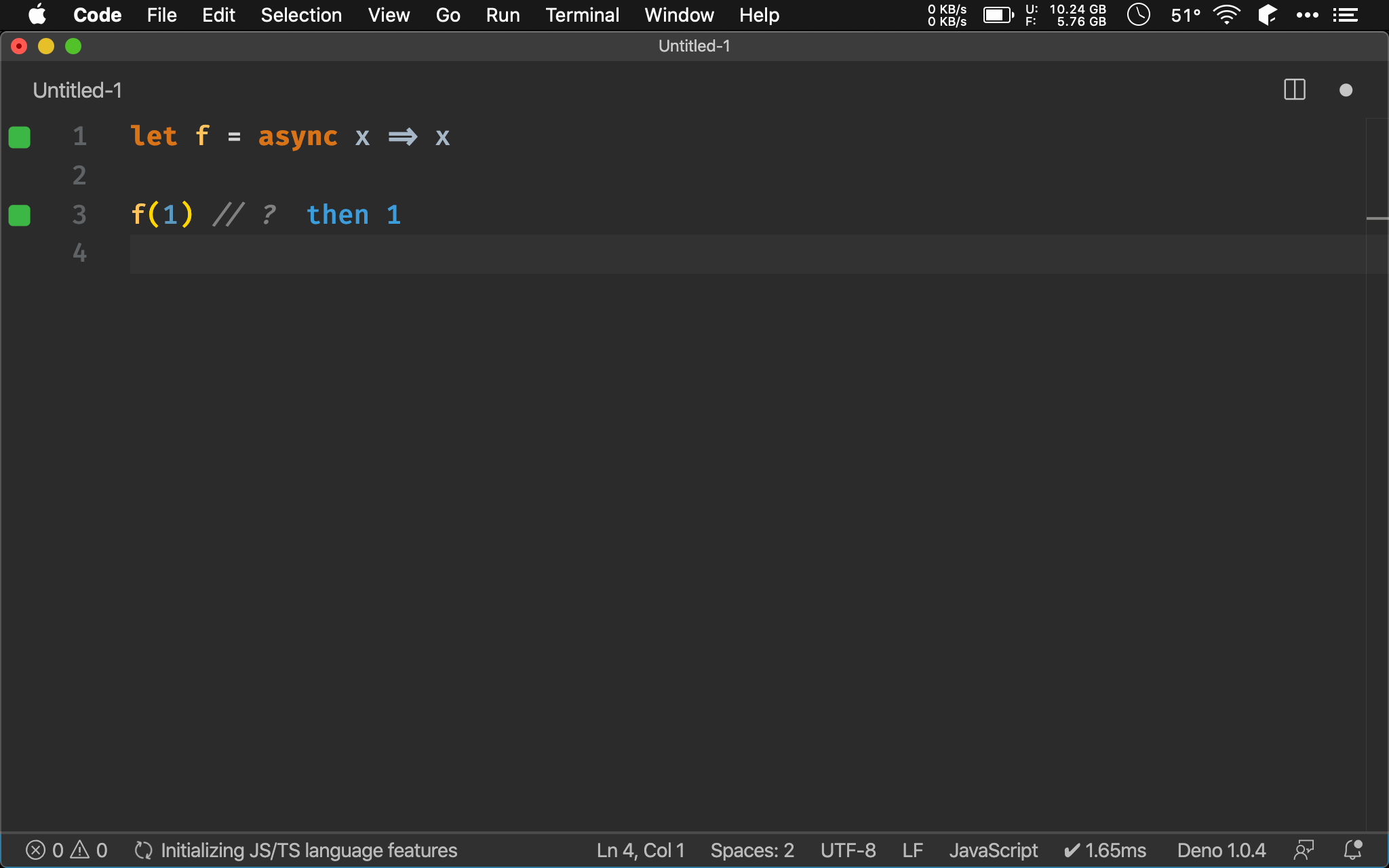
Task: Click the minimap scrollbar on right edge
Action: point(1377,218)
